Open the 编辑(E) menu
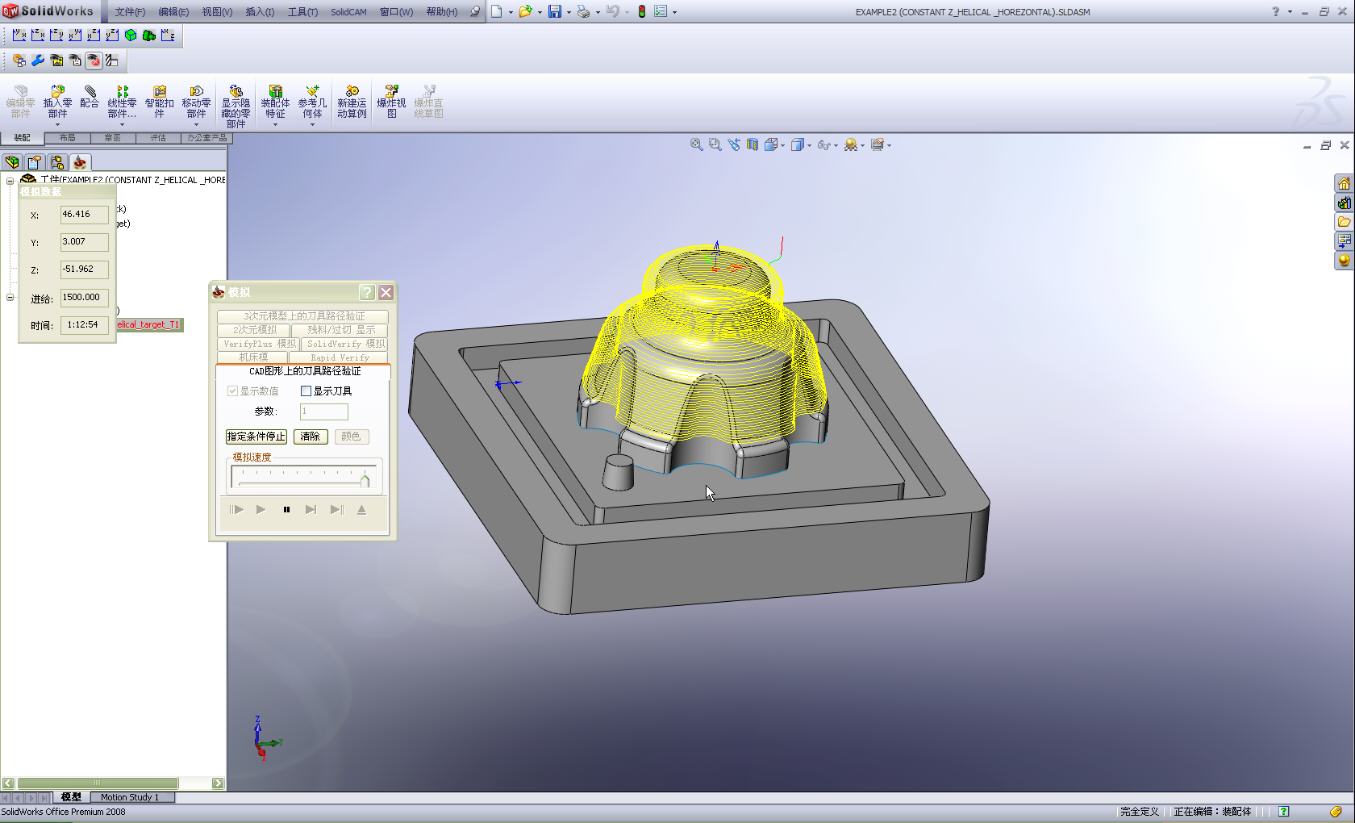The image size is (1355, 823). pyautogui.click(x=173, y=12)
